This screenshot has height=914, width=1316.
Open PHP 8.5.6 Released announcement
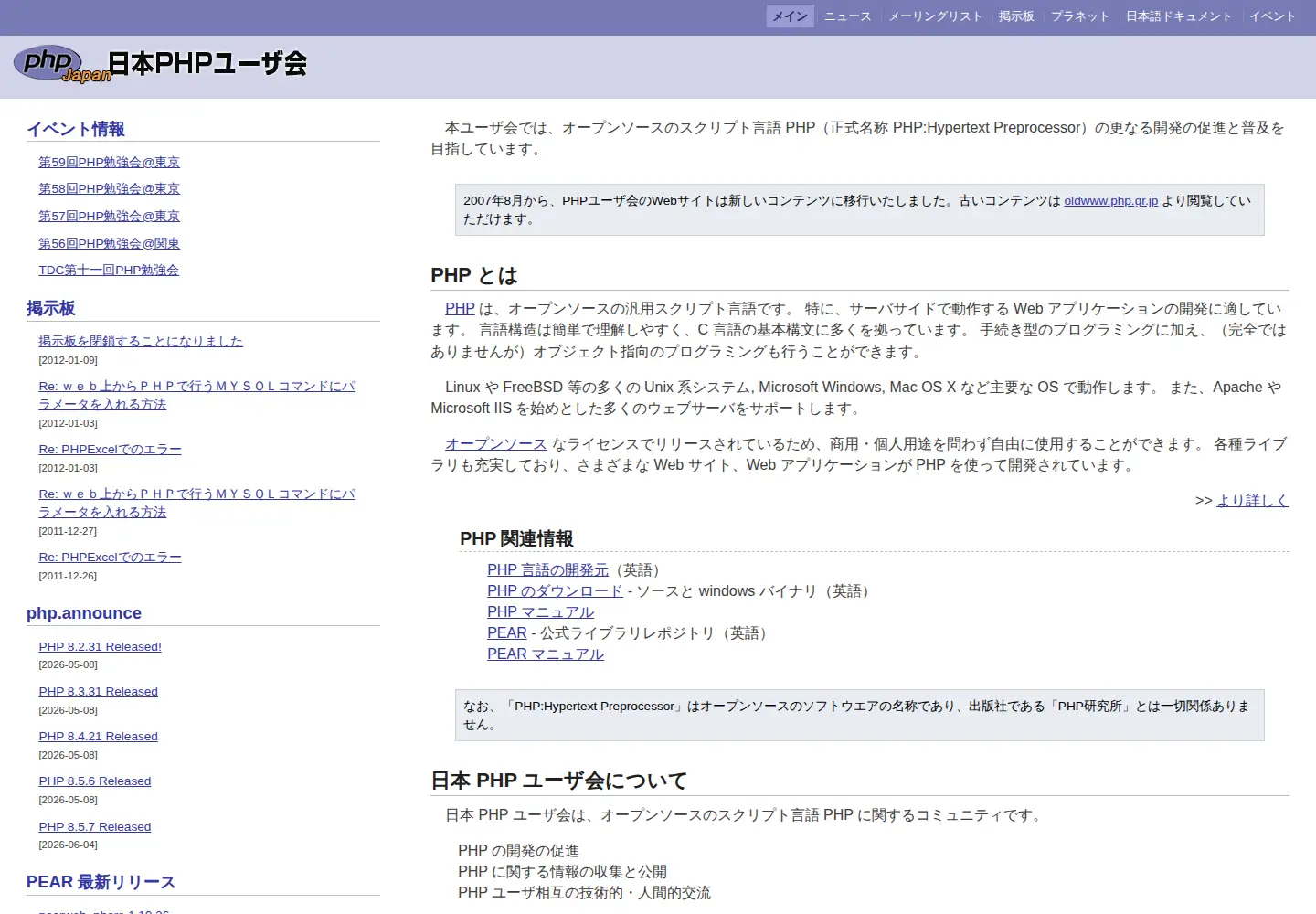point(94,781)
